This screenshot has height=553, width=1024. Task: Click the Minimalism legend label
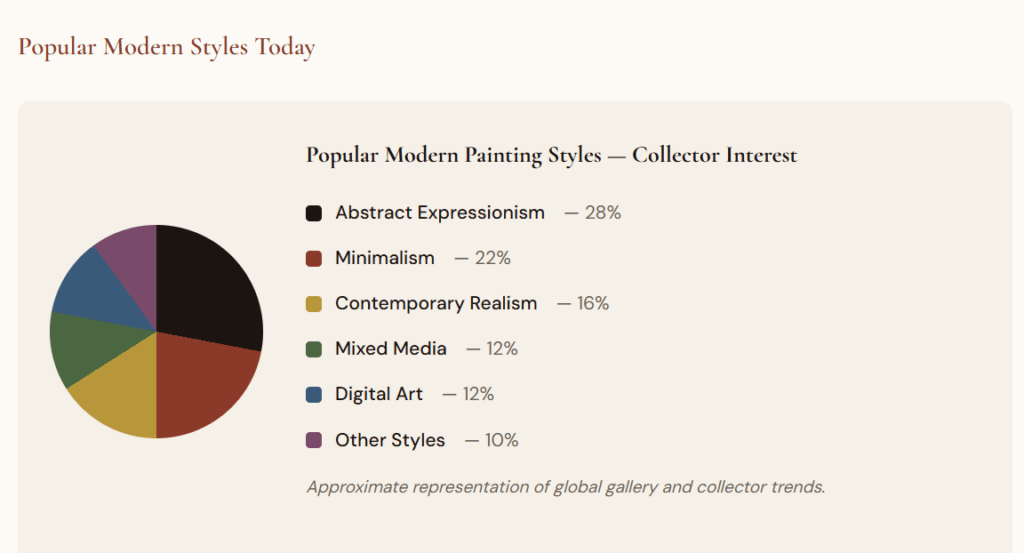[385, 258]
